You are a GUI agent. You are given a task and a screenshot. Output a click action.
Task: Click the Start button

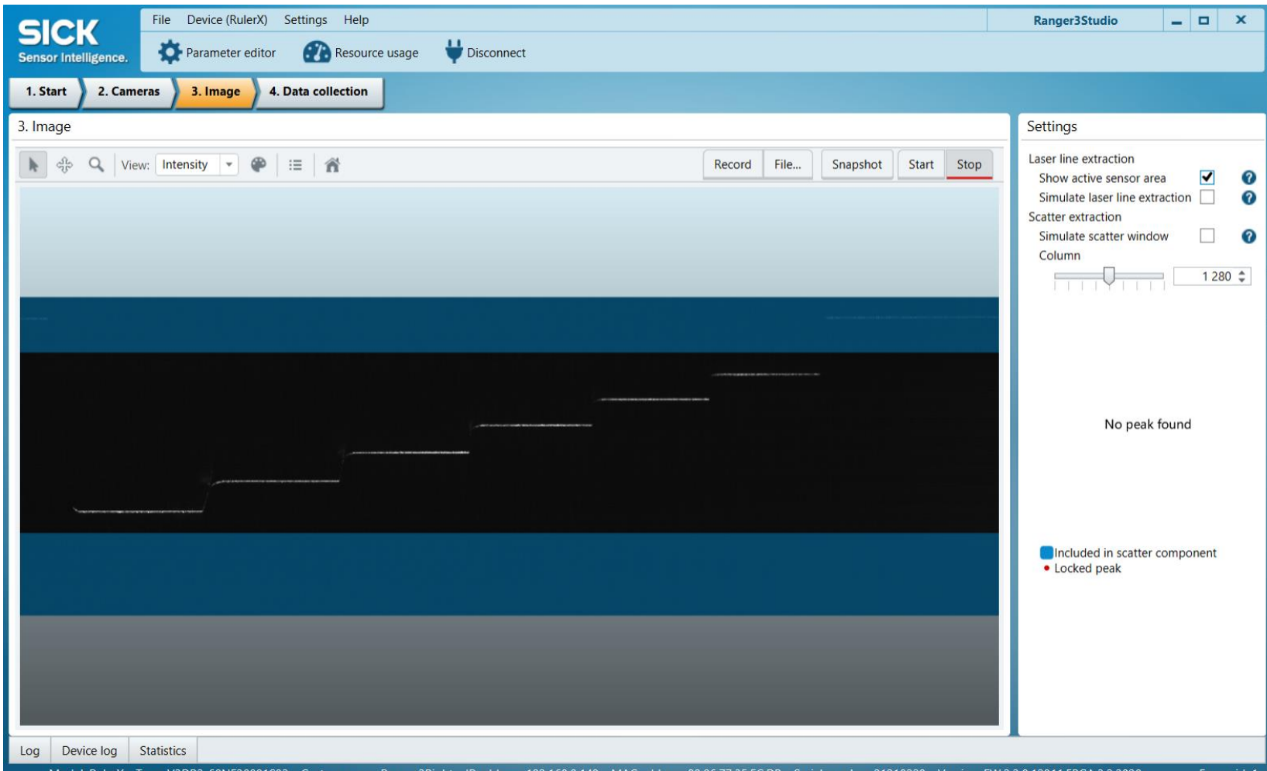pyautogui.click(x=921, y=165)
